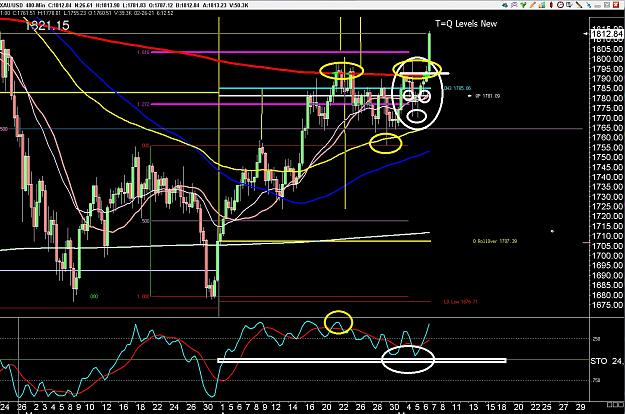Click the 480 Min timeframe label

coord(35,5)
